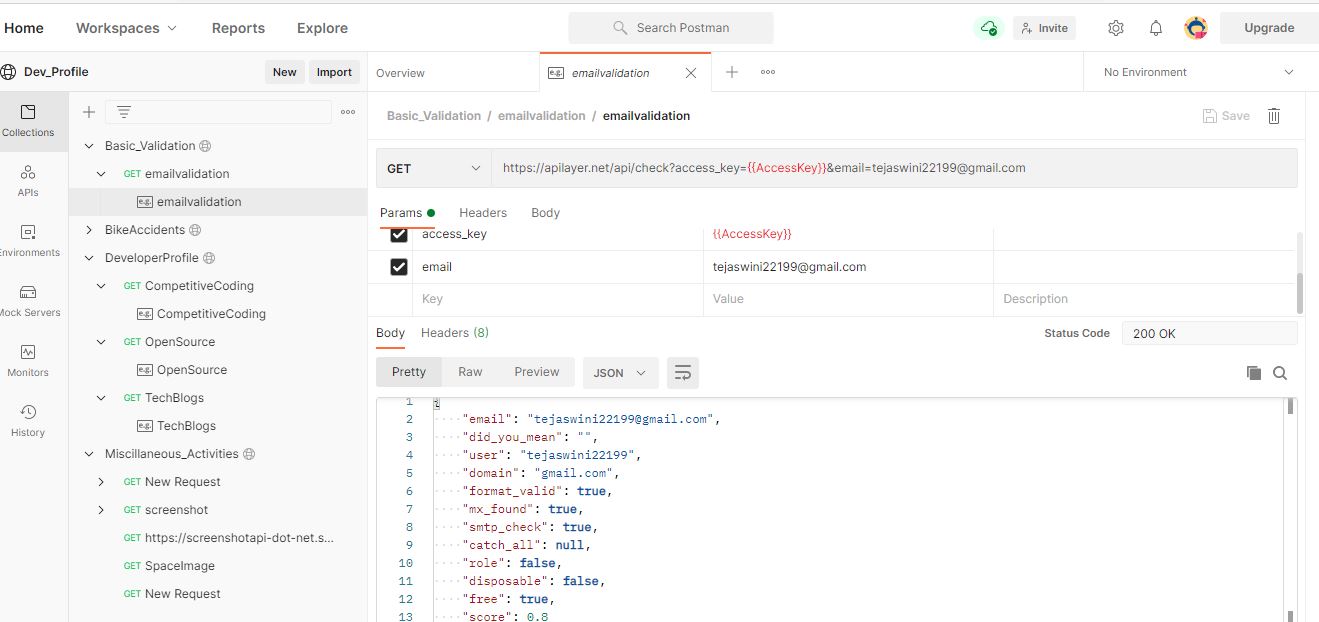Viewport: 1319px width, 622px height.
Task: Open the user avatar menu
Action: point(1196,28)
